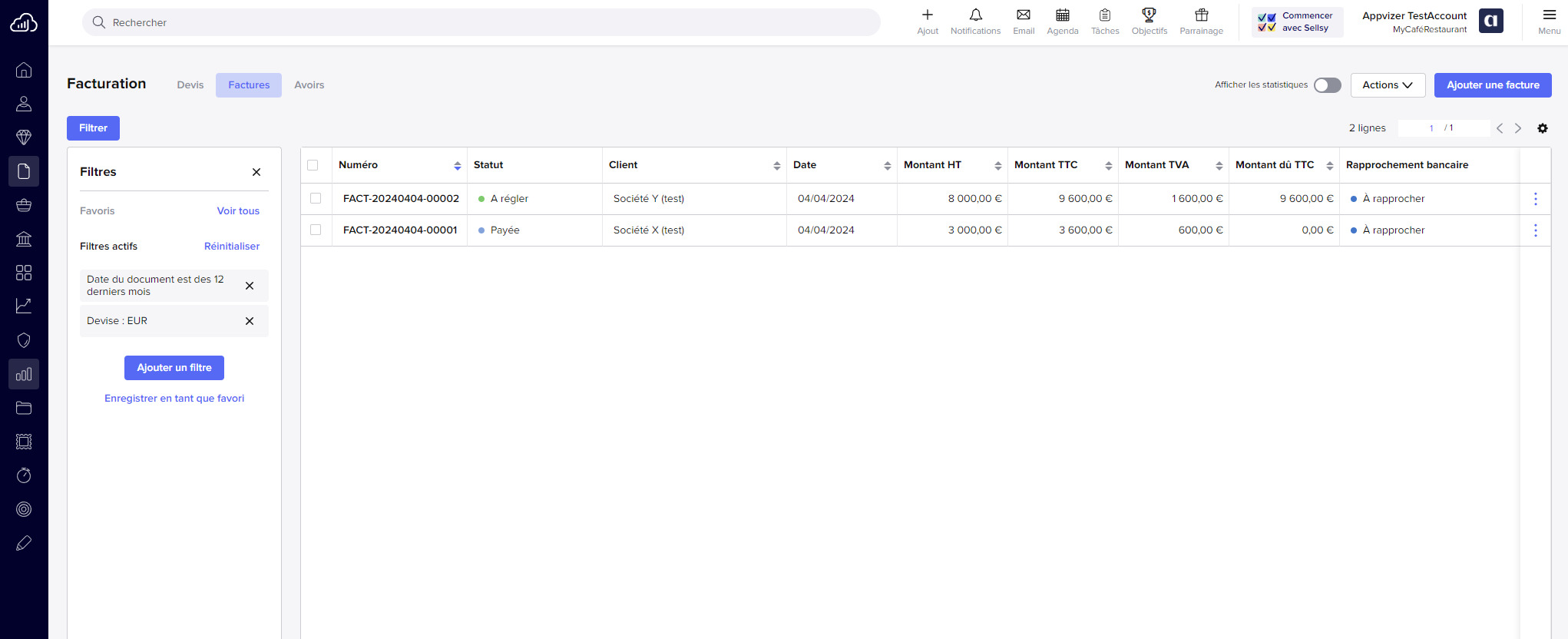Open the pencil edit icon in sidebar
This screenshot has width=1568, height=639.
click(24, 543)
